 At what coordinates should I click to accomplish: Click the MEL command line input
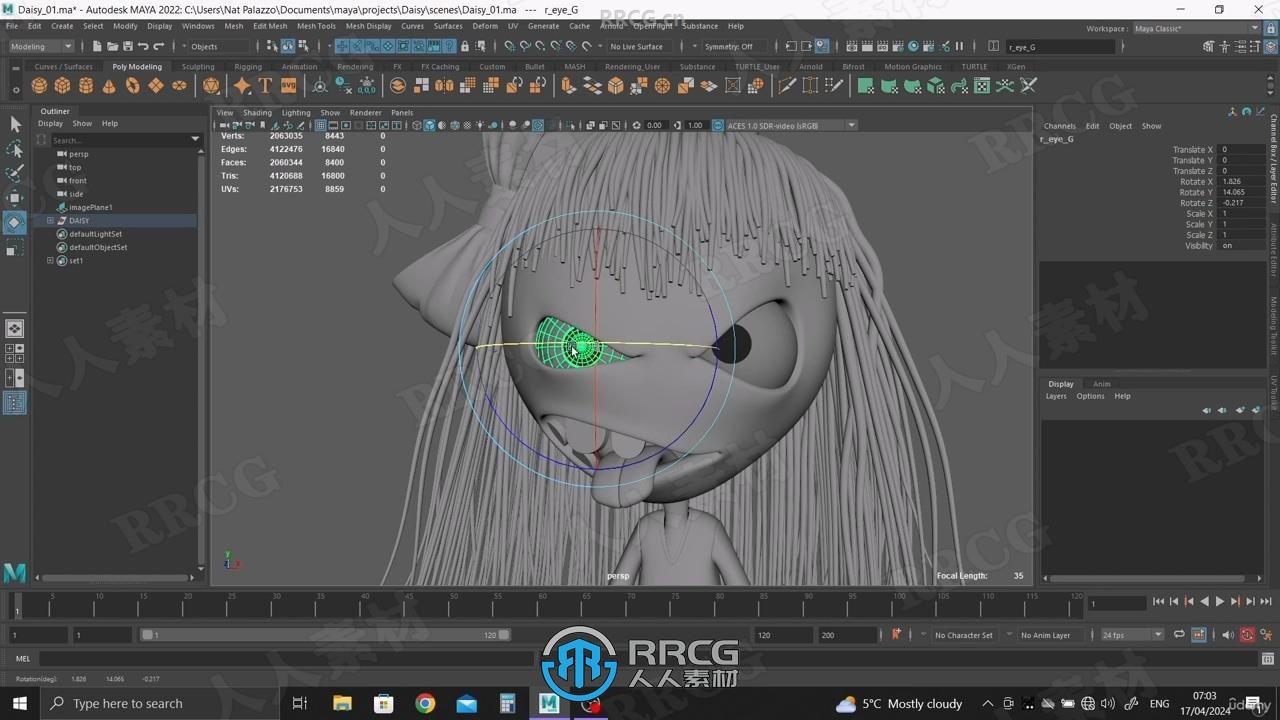pos(648,658)
